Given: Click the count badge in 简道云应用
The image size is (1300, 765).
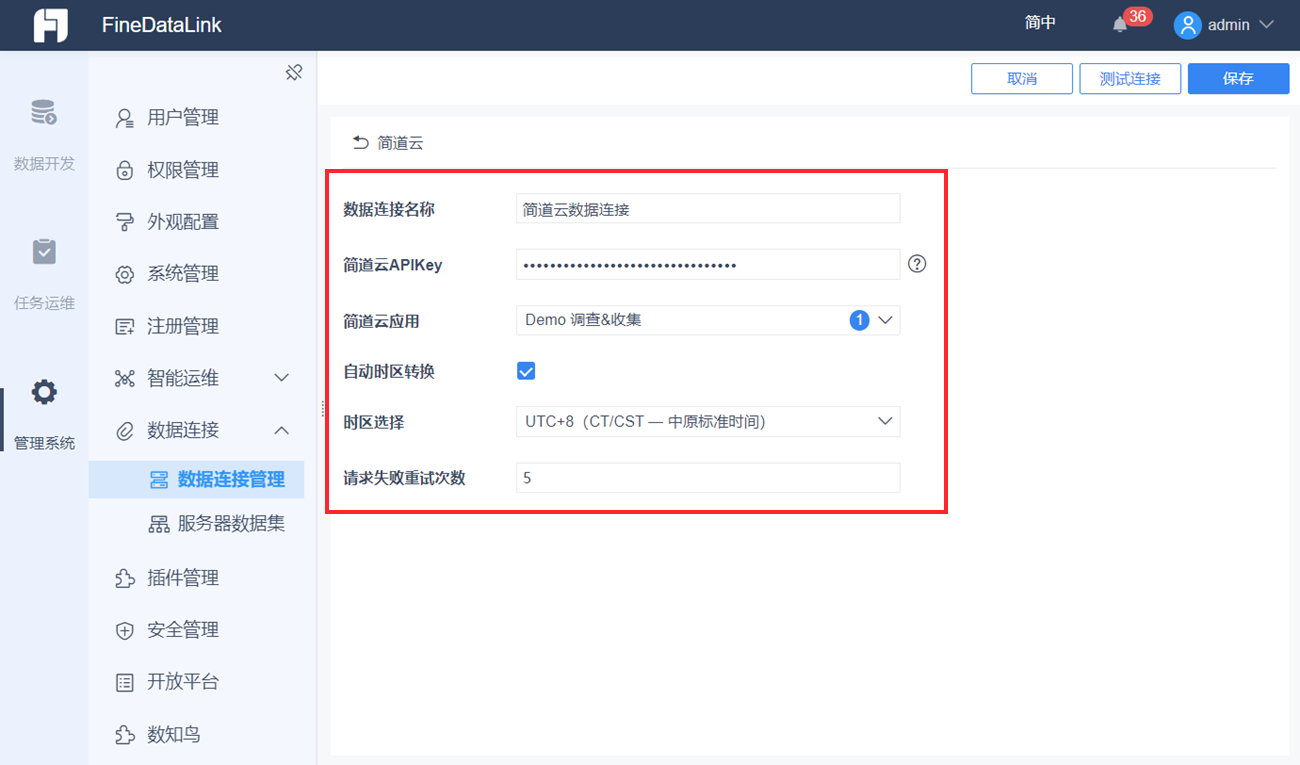Looking at the screenshot, I should (x=859, y=320).
